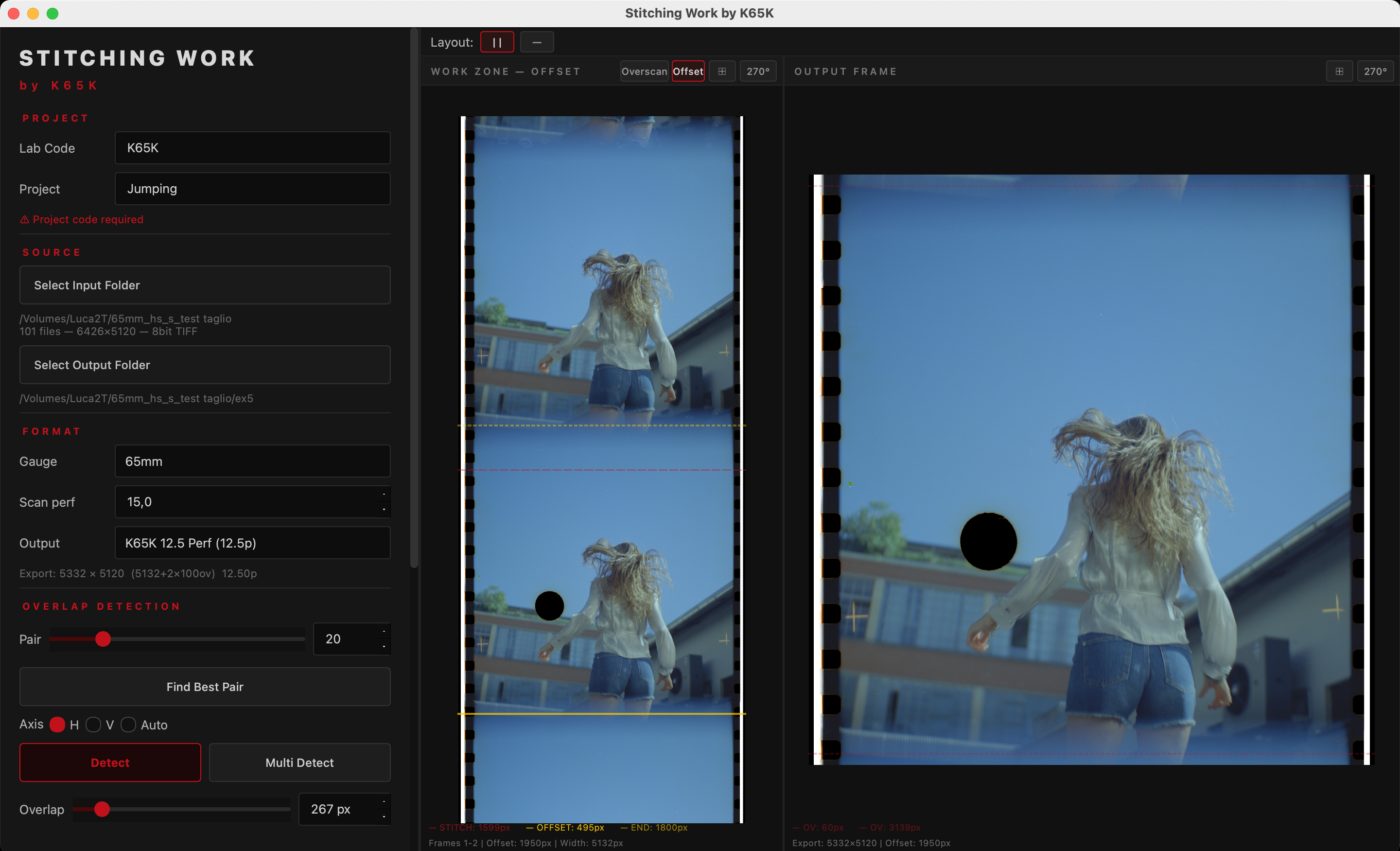Increment the Scan perf value
This screenshot has height=851, width=1400.
(384, 496)
